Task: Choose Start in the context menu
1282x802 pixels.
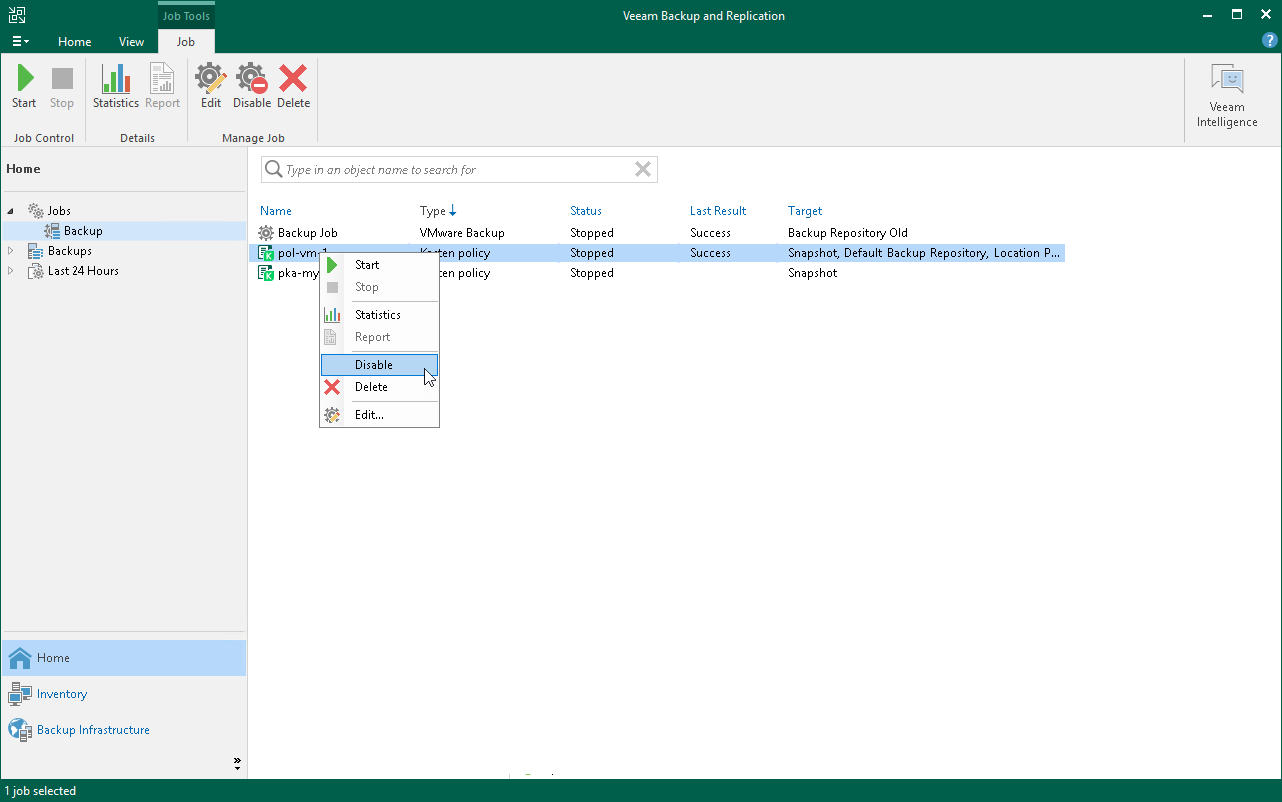Action: click(x=380, y=265)
